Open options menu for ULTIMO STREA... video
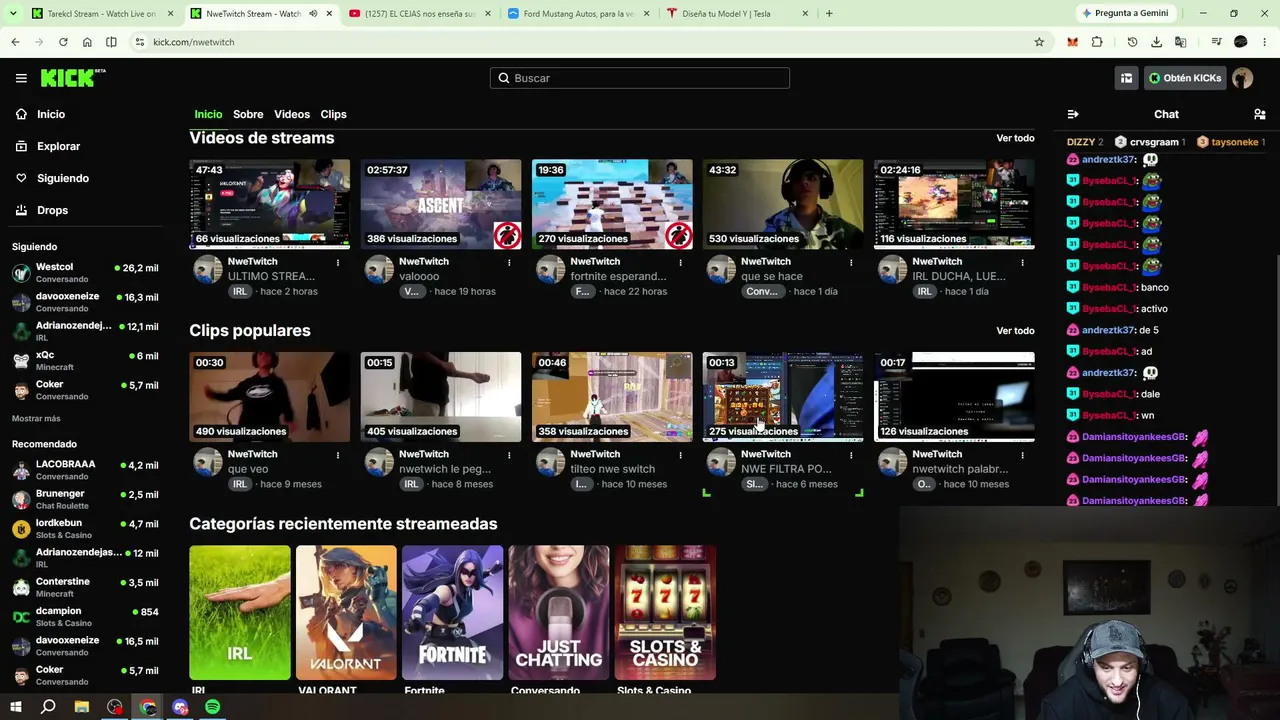Screen dimensions: 1280x720 tap(338, 262)
